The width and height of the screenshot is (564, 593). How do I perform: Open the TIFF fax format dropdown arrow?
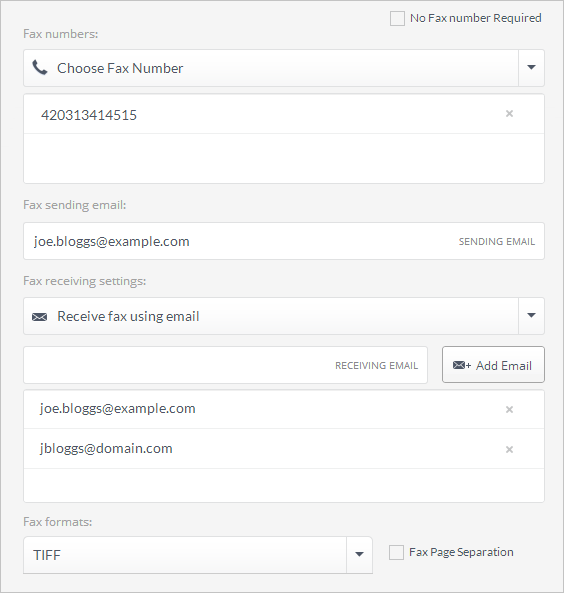[359, 554]
